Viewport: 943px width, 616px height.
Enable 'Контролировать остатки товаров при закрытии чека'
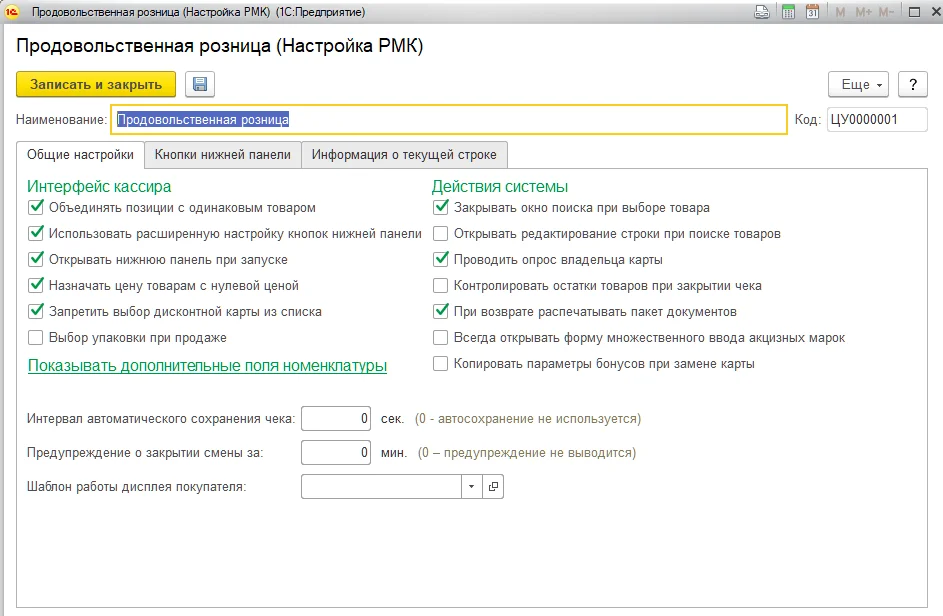[441, 285]
